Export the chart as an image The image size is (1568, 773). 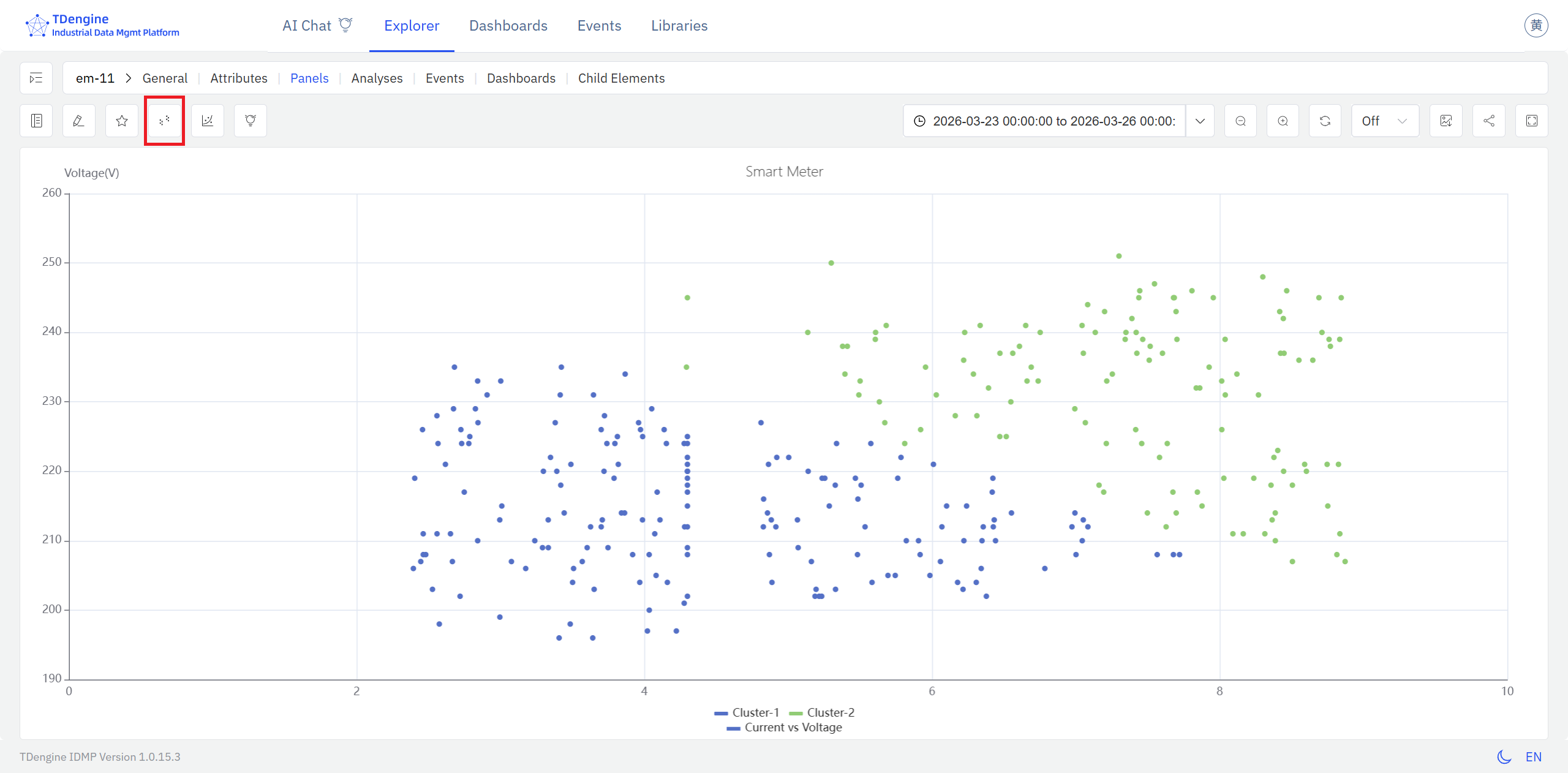(x=1446, y=121)
